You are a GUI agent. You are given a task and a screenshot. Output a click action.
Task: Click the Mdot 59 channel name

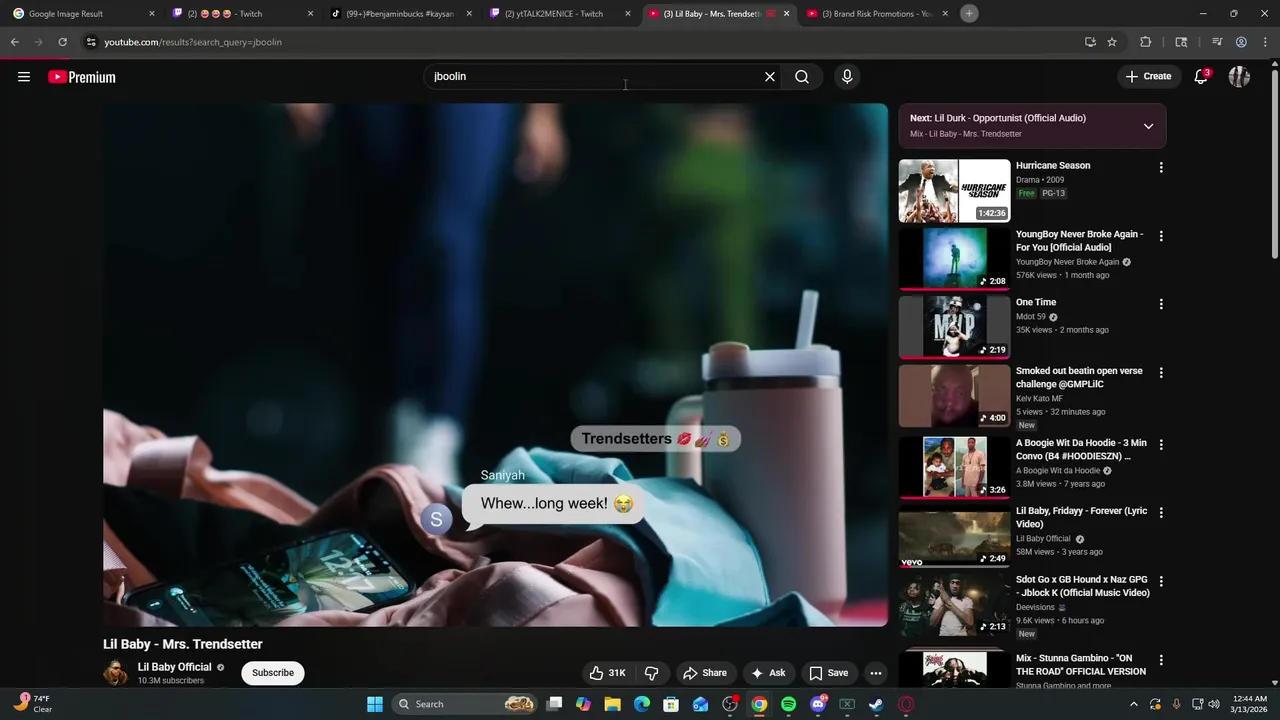click(1030, 317)
